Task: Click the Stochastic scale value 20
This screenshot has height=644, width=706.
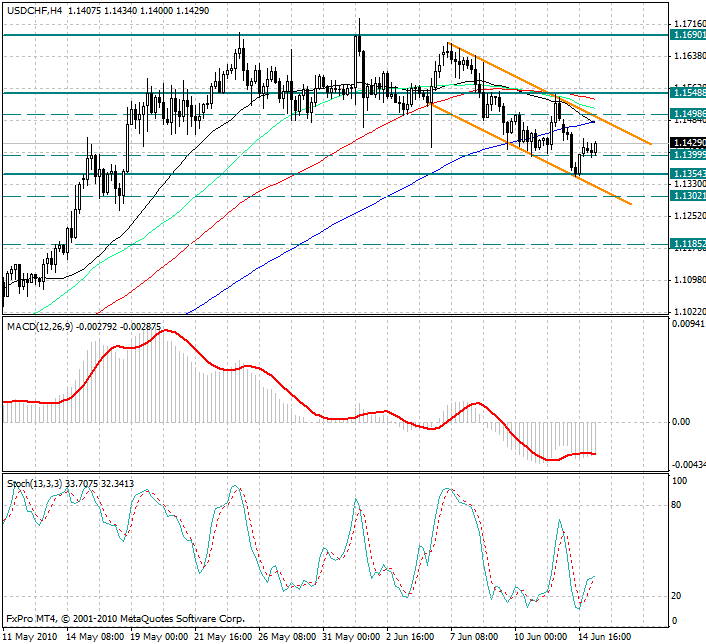Action: 676,596
